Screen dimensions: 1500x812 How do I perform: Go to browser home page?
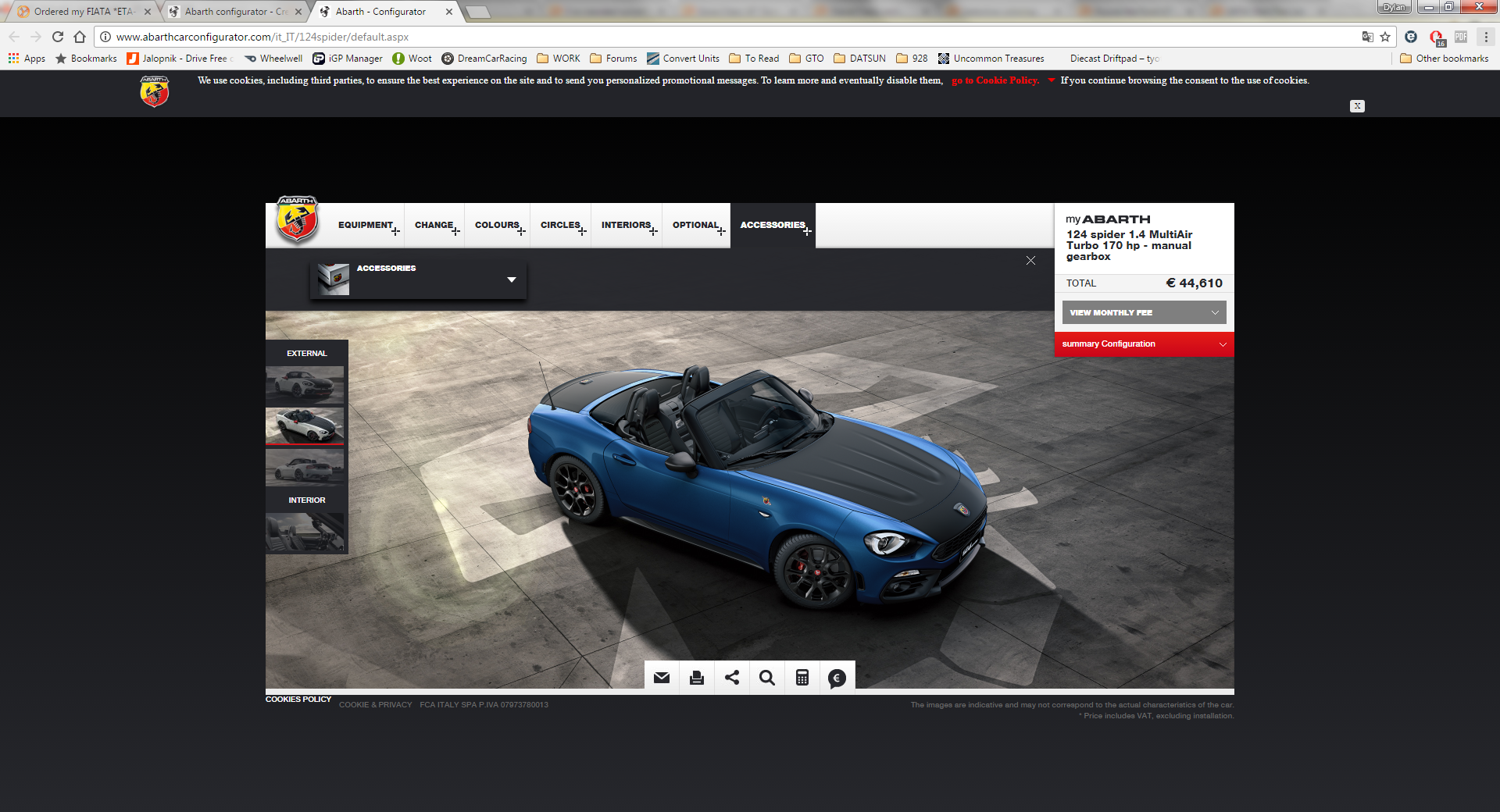(80, 37)
